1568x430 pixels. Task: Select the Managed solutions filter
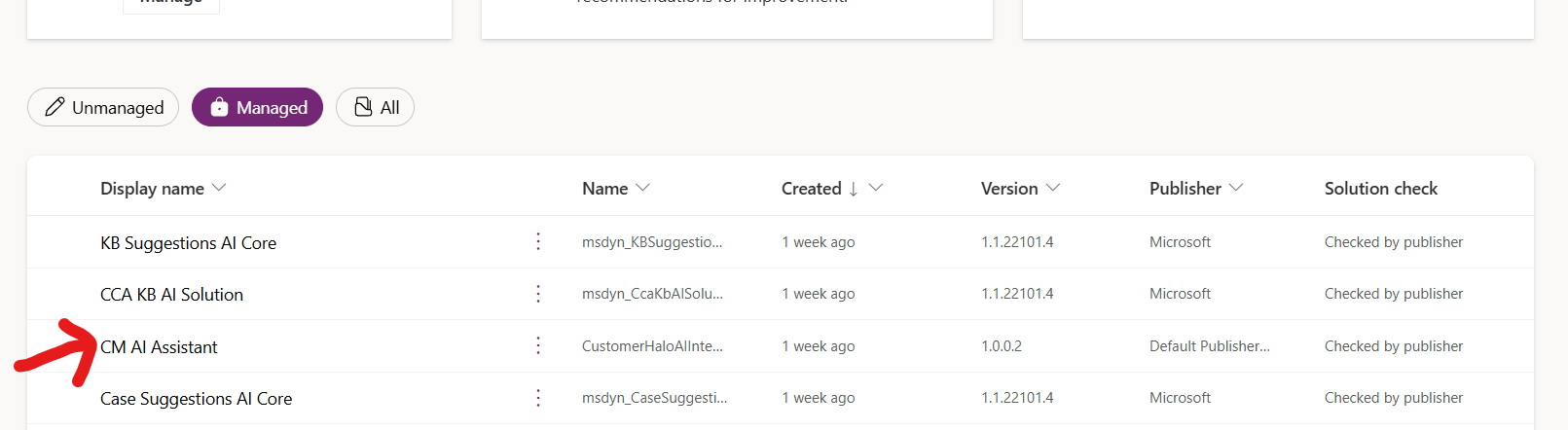tap(257, 107)
